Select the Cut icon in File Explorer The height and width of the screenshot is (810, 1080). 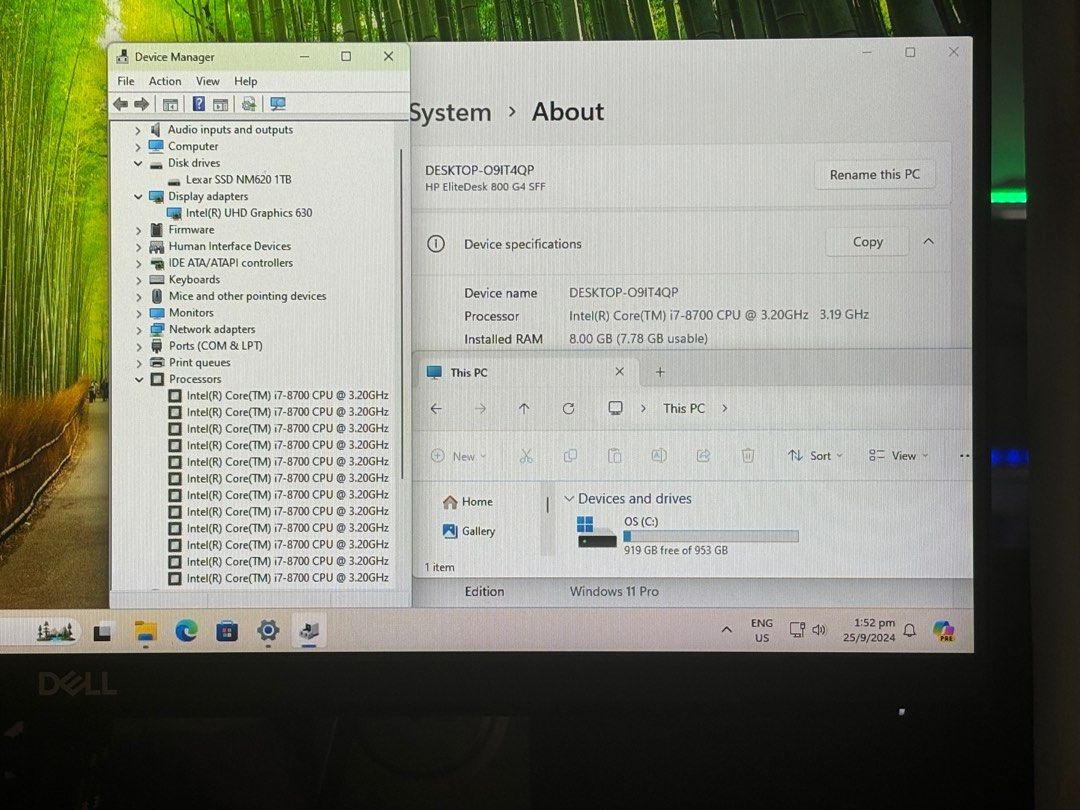point(526,455)
